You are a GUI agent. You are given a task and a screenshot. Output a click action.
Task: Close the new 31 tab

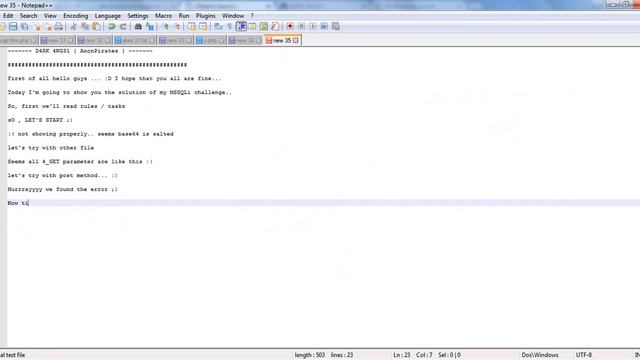(70, 40)
